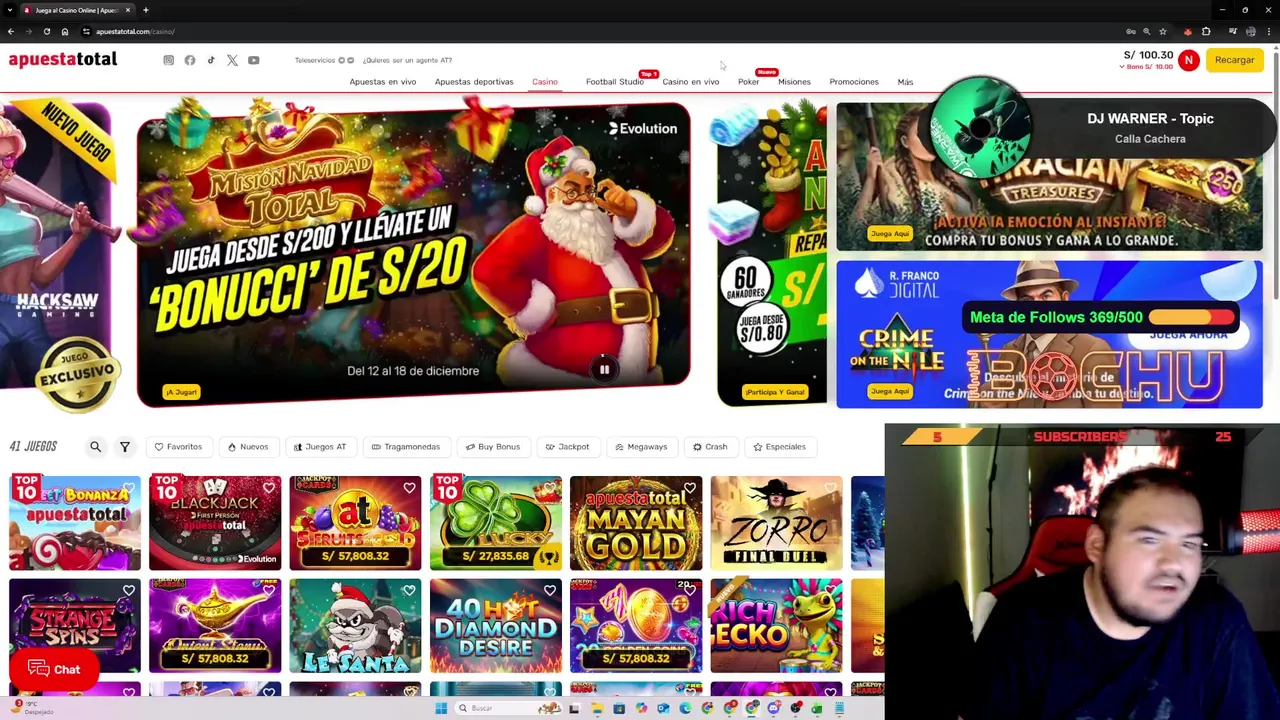Screen dimensions: 1280x720
Task: Favorite the Sweet Bonanza game heart
Action: 129,488
